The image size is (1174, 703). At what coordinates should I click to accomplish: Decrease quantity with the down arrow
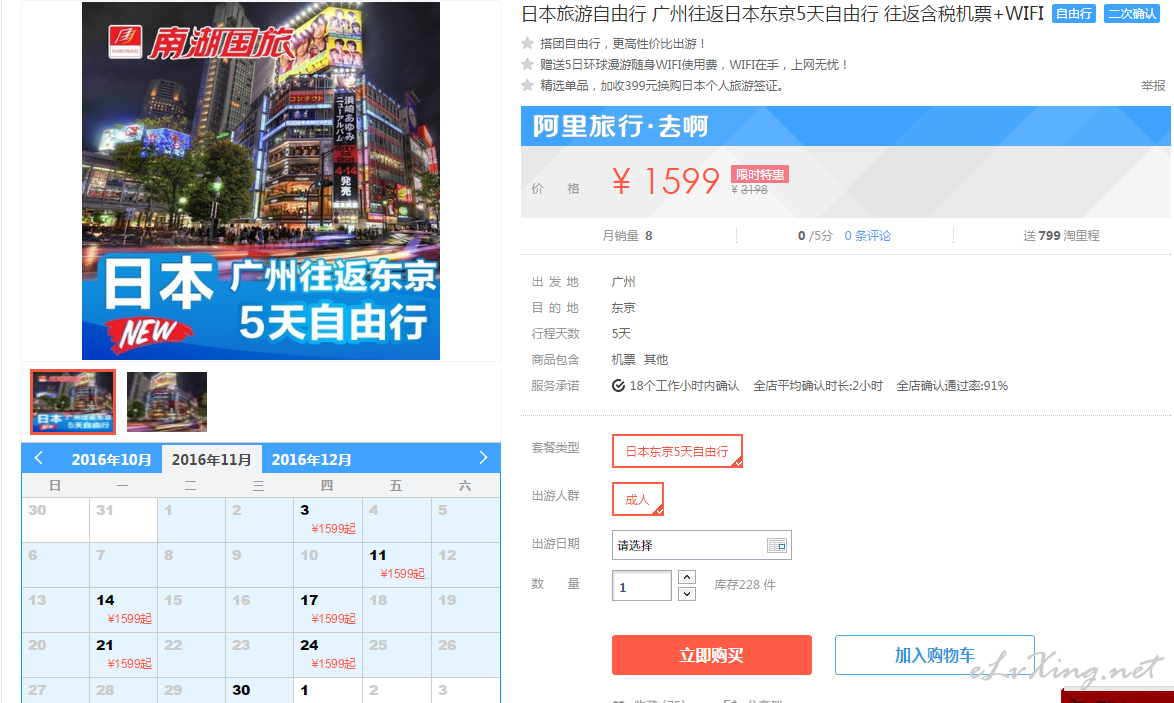click(x=687, y=594)
